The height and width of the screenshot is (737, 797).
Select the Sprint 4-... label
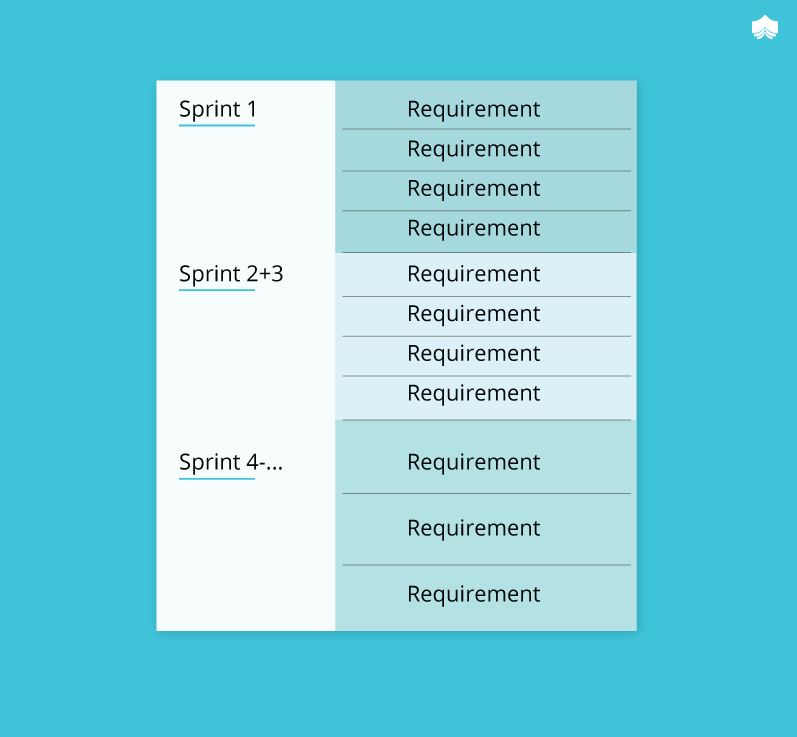tap(231, 462)
